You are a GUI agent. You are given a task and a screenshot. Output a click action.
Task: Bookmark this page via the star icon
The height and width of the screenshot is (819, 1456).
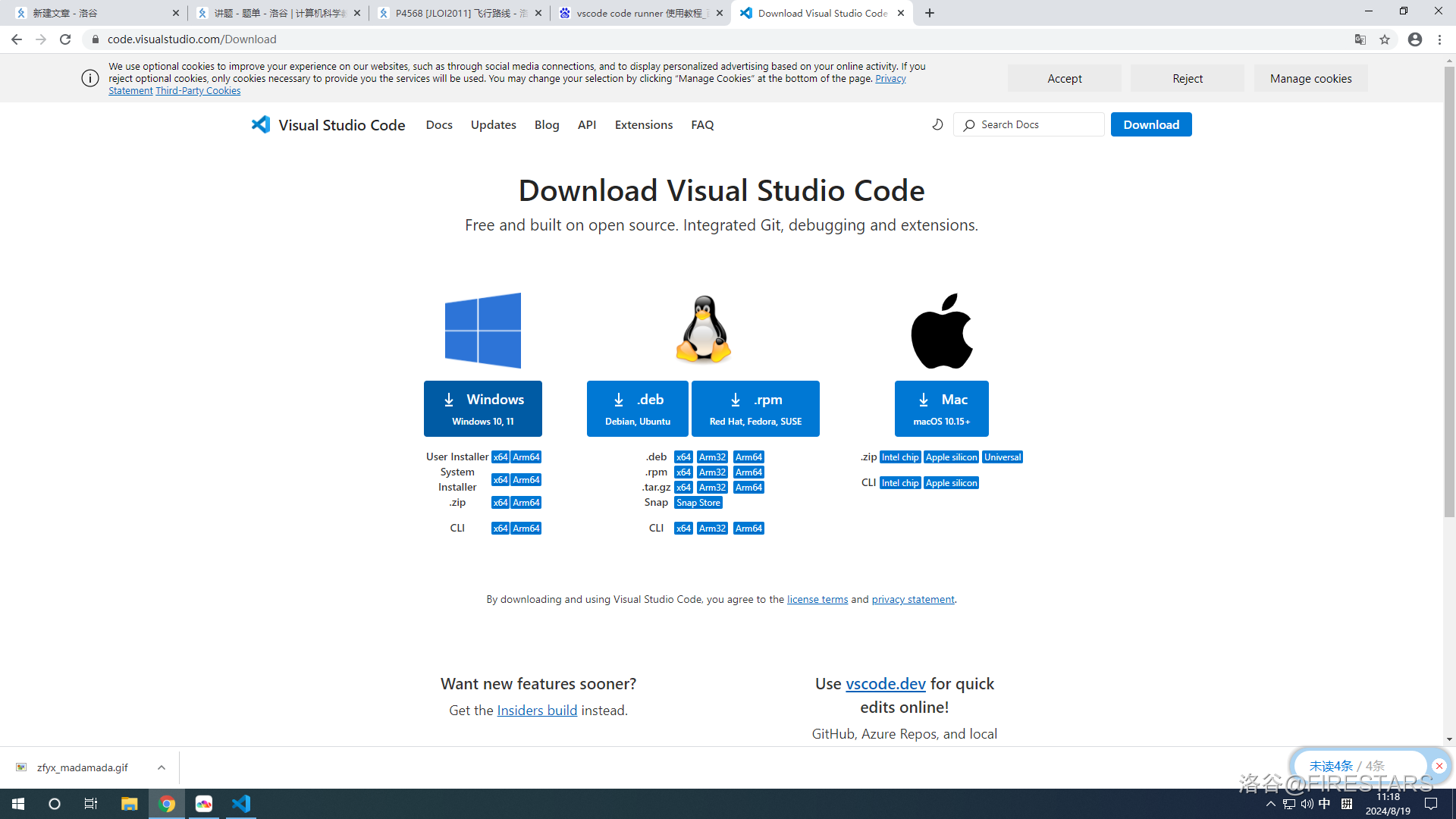[1385, 39]
